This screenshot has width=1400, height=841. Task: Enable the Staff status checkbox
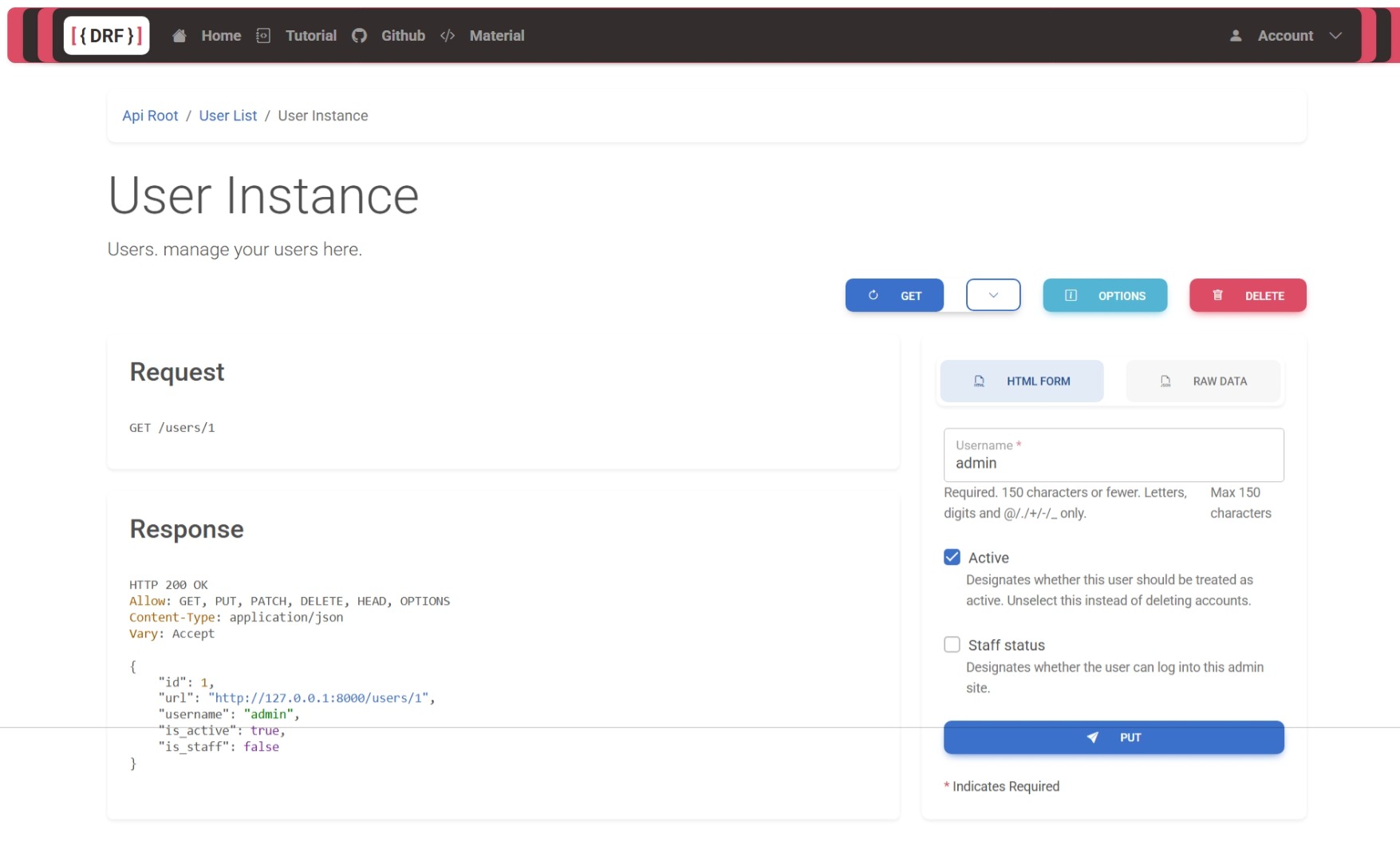952,645
